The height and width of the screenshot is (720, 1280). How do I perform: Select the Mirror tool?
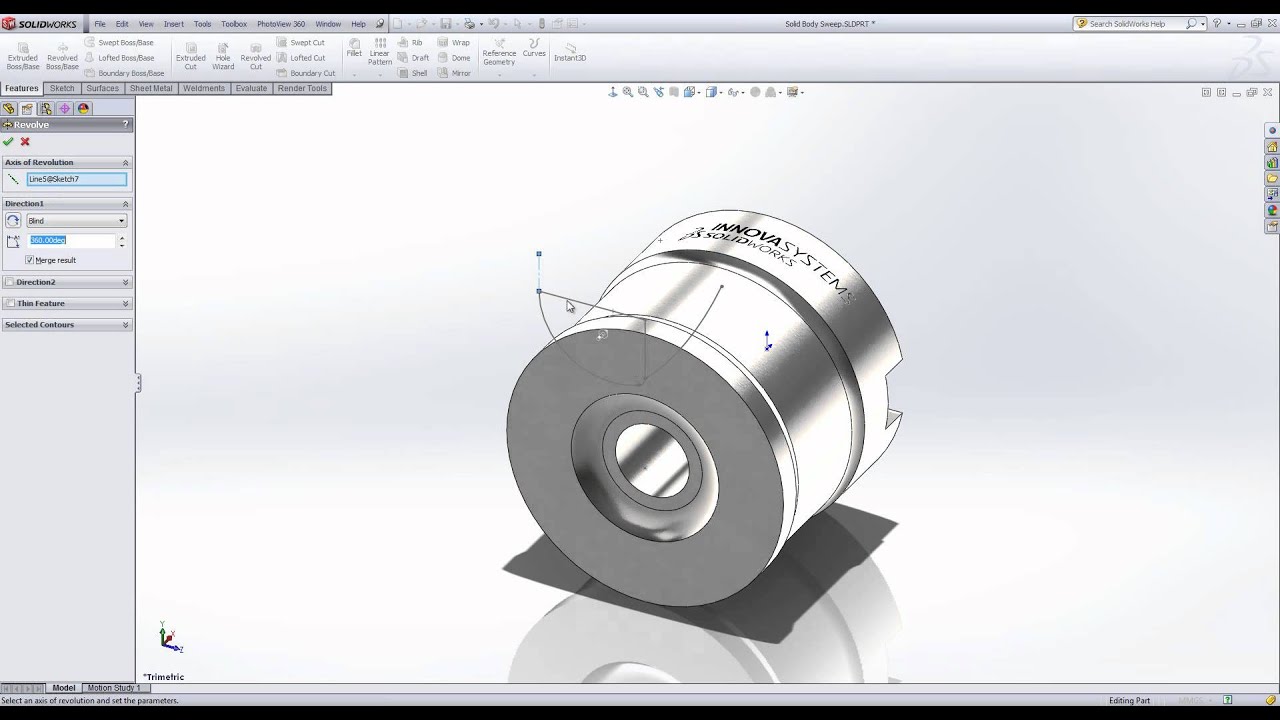point(454,73)
